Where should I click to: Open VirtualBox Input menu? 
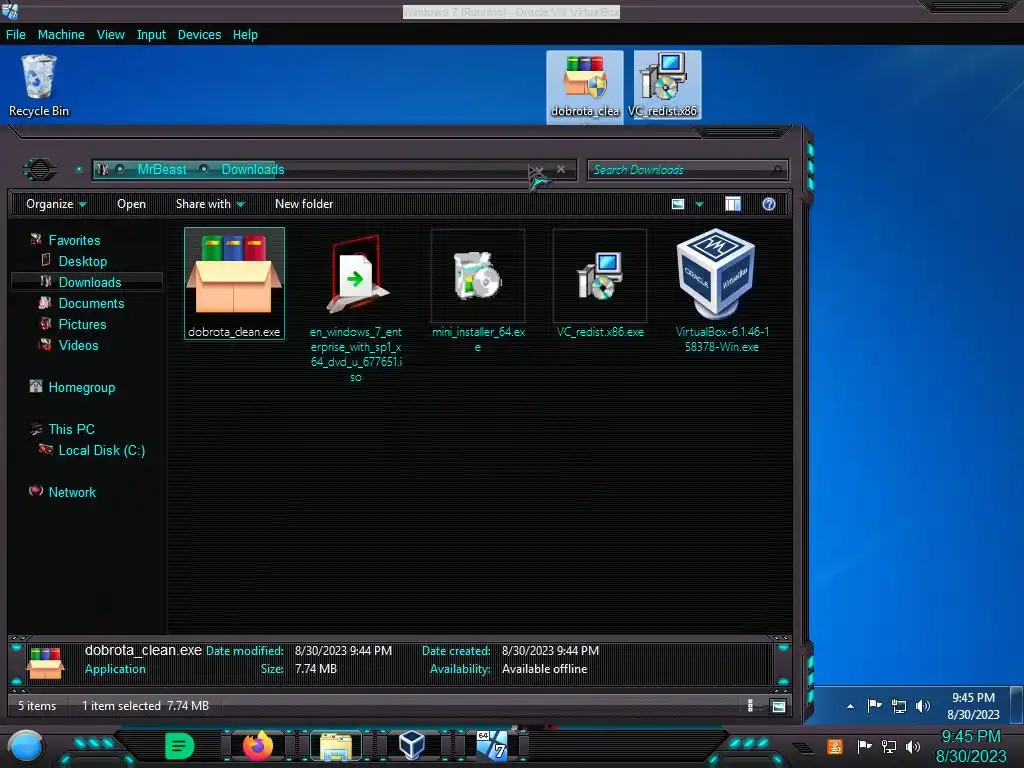pos(151,35)
